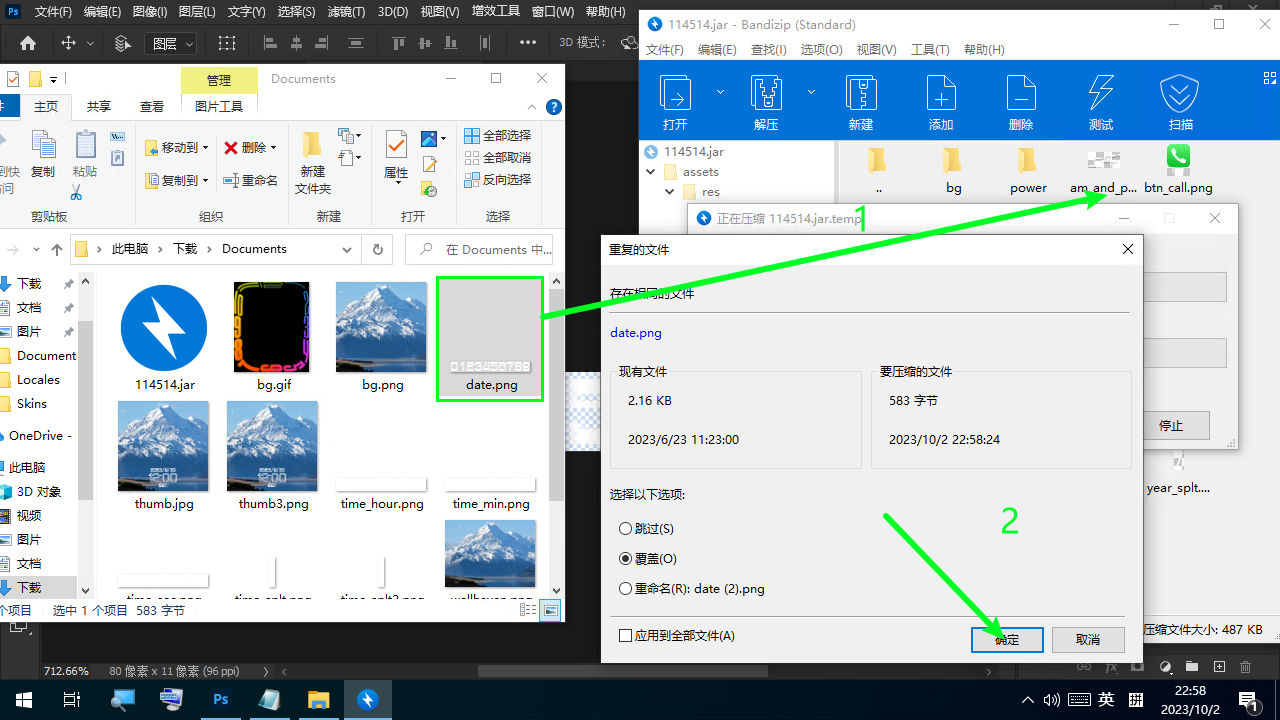This screenshot has width=1280, height=720.
Task: Open the 滤镜(T) menu in Photoshop
Action: 346,12
